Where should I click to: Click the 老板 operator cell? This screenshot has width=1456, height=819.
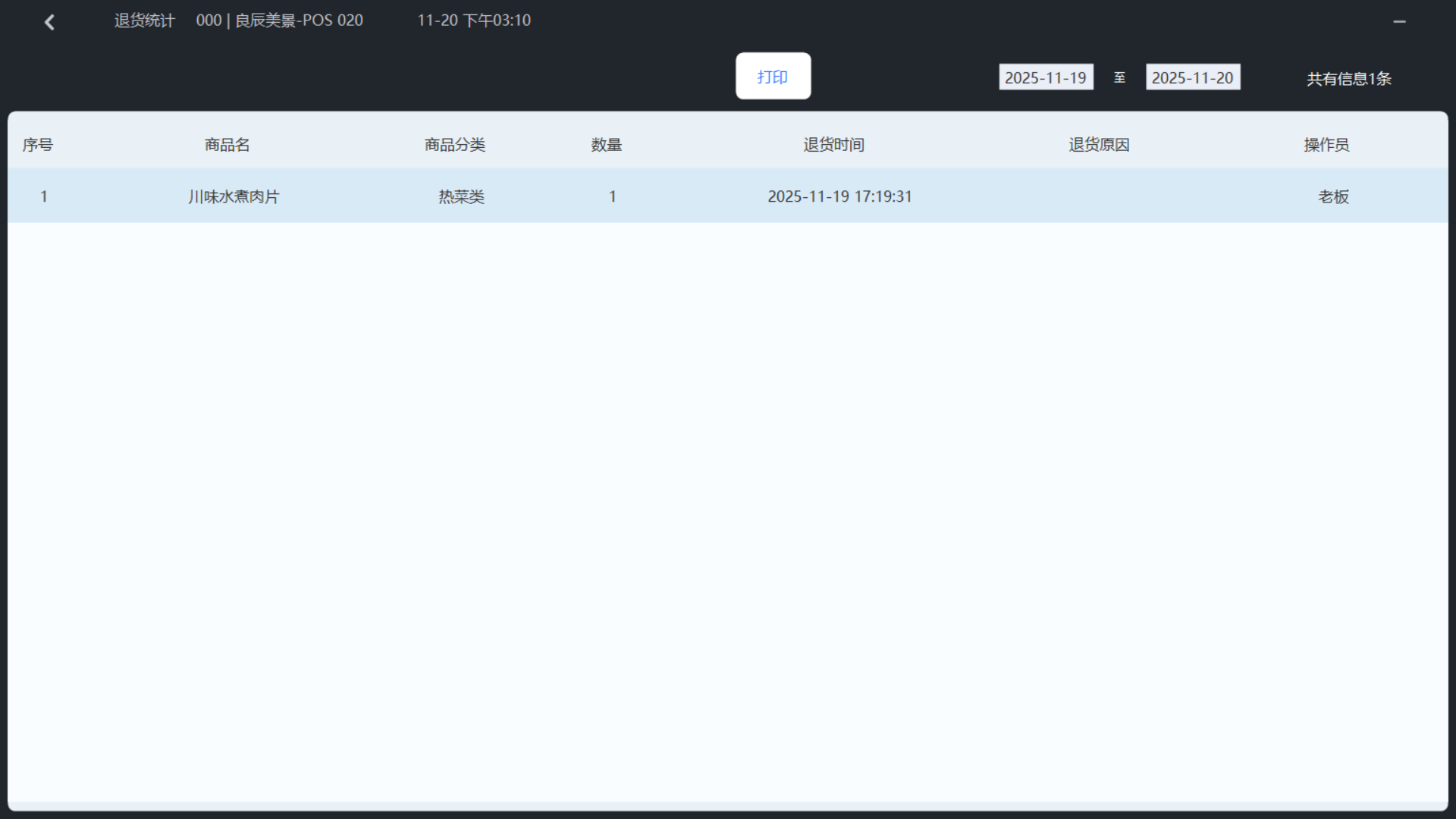click(x=1333, y=196)
